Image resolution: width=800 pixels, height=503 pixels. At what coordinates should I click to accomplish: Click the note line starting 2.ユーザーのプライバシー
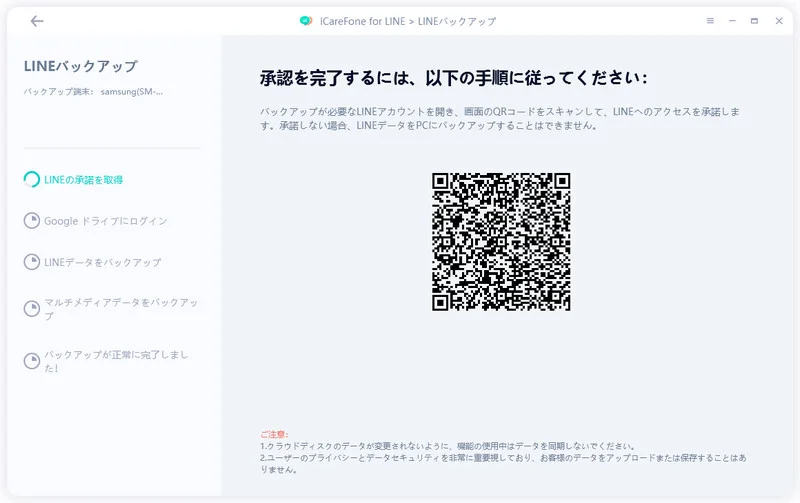click(503, 464)
